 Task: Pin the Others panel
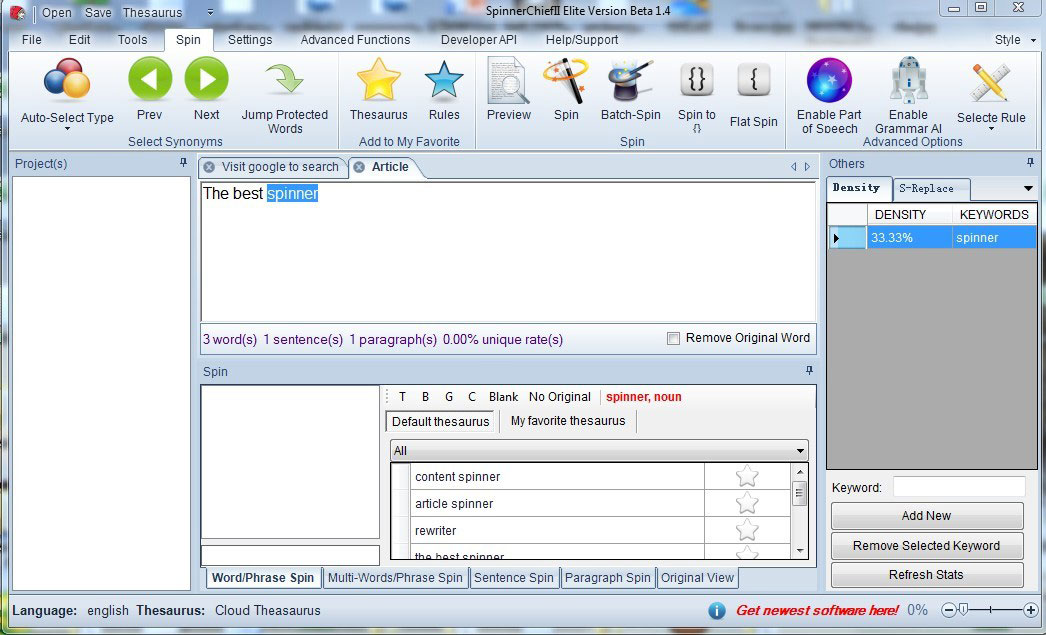[1030, 163]
